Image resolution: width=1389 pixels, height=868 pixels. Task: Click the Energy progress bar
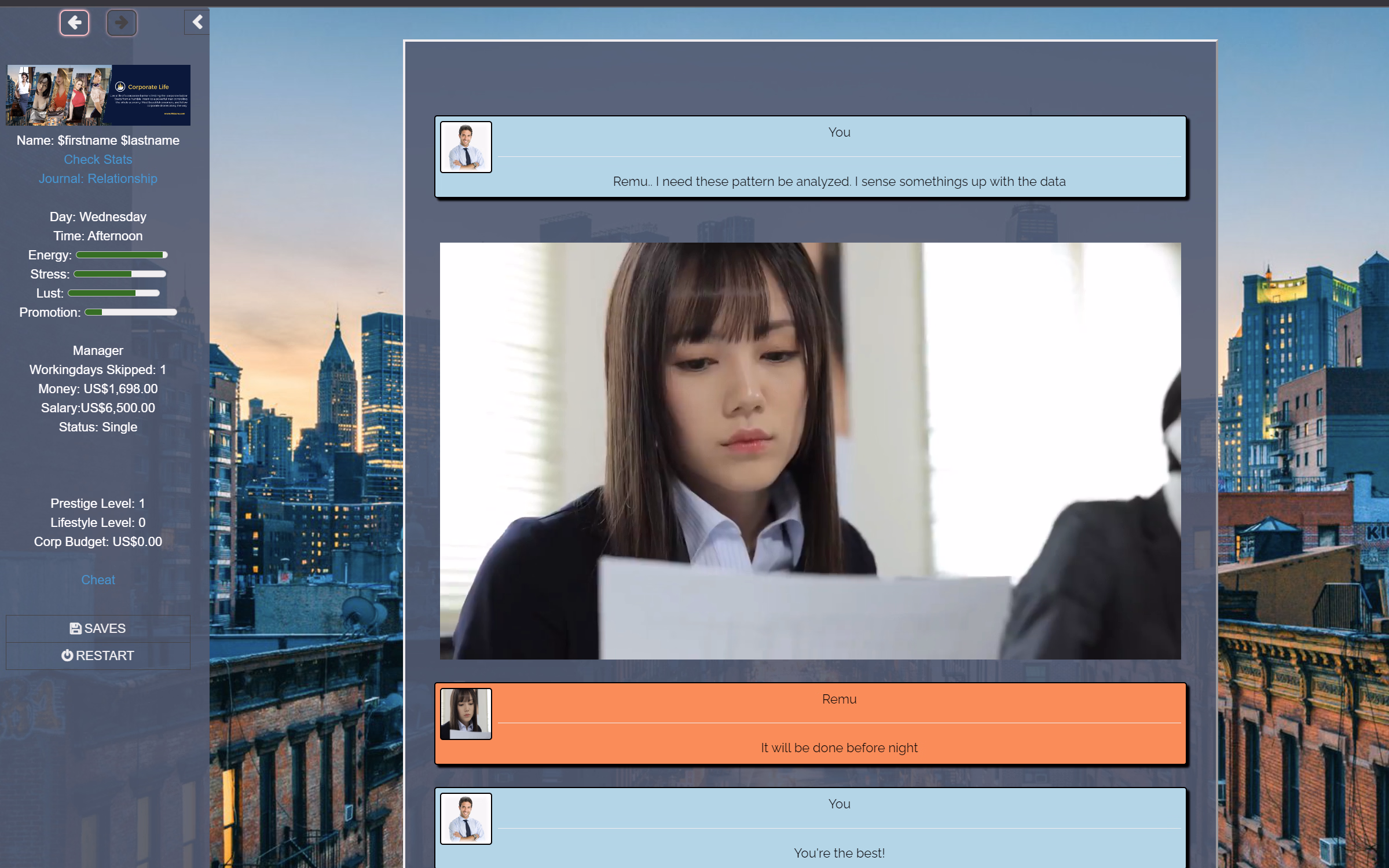[x=122, y=255]
